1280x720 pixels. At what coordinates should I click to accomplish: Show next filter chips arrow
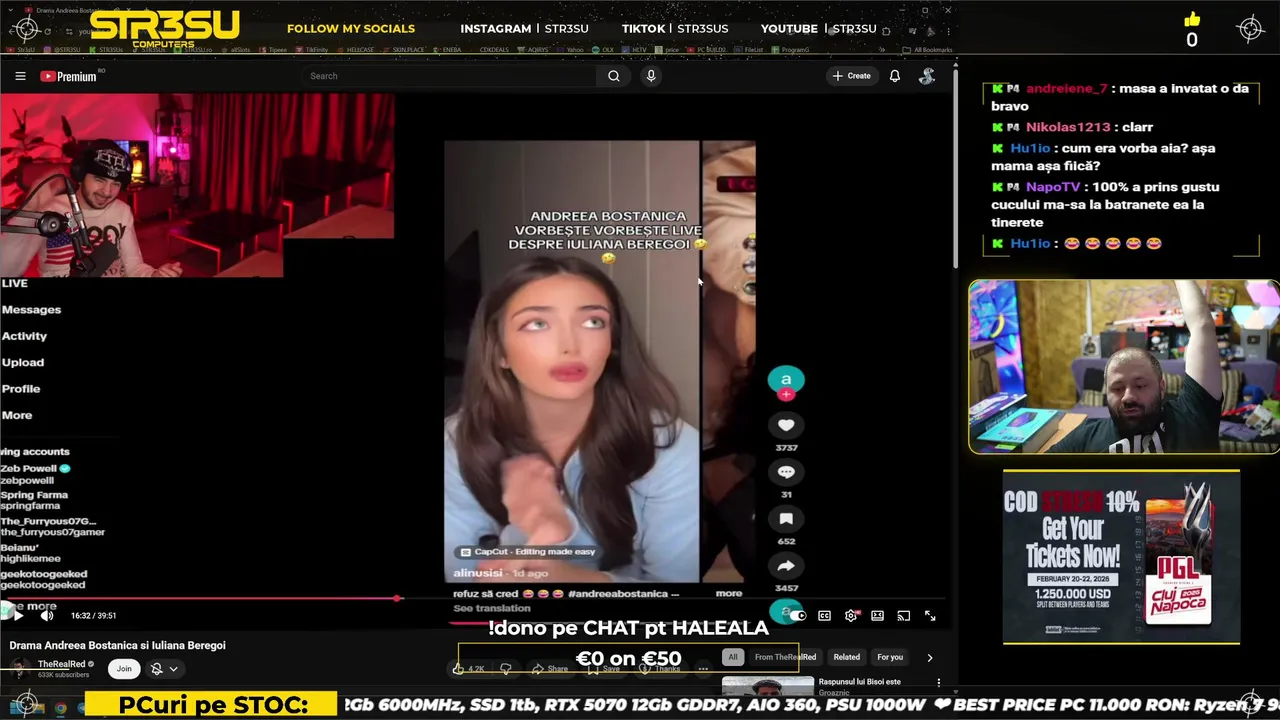tap(929, 657)
